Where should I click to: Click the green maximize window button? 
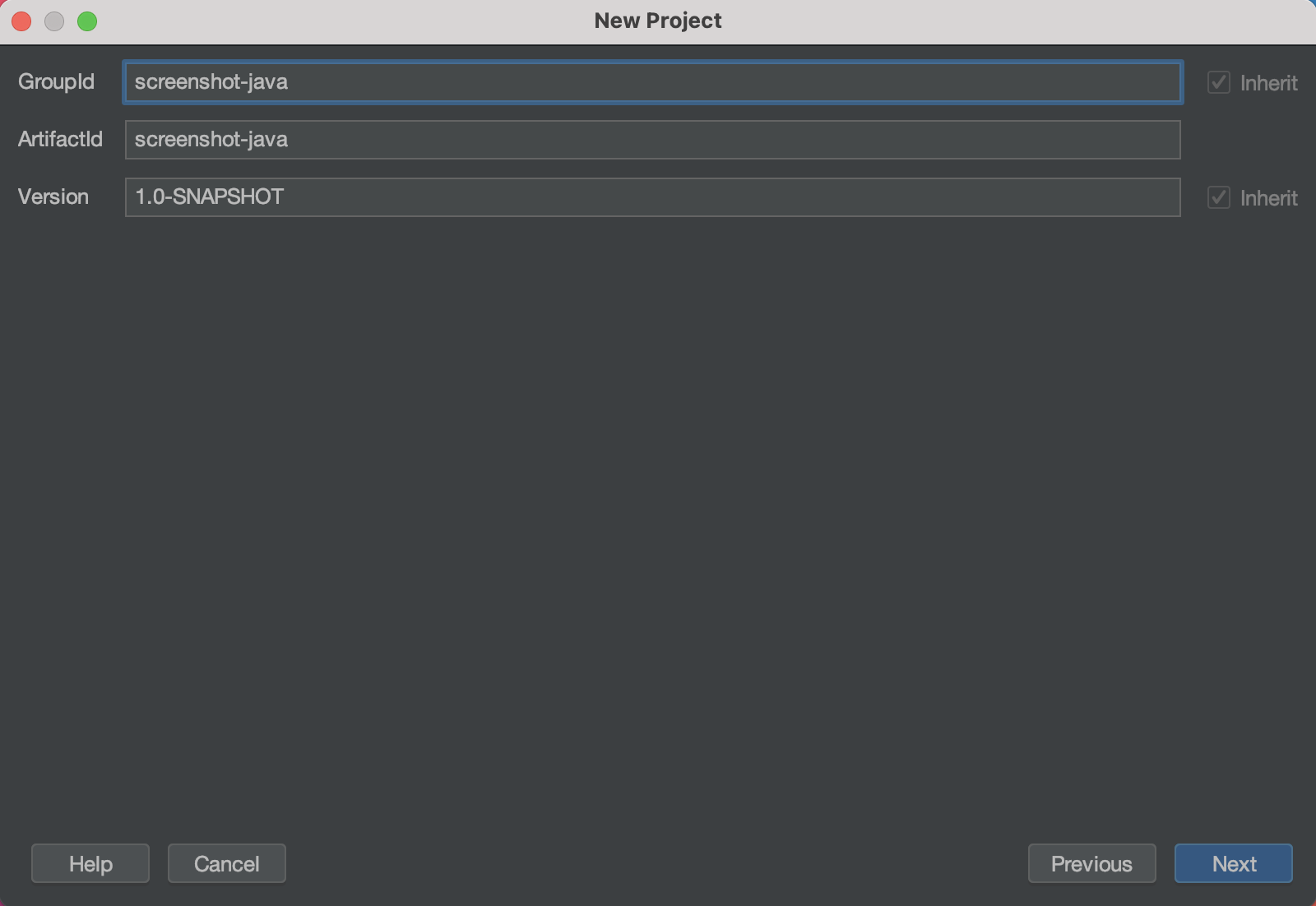pyautogui.click(x=87, y=21)
